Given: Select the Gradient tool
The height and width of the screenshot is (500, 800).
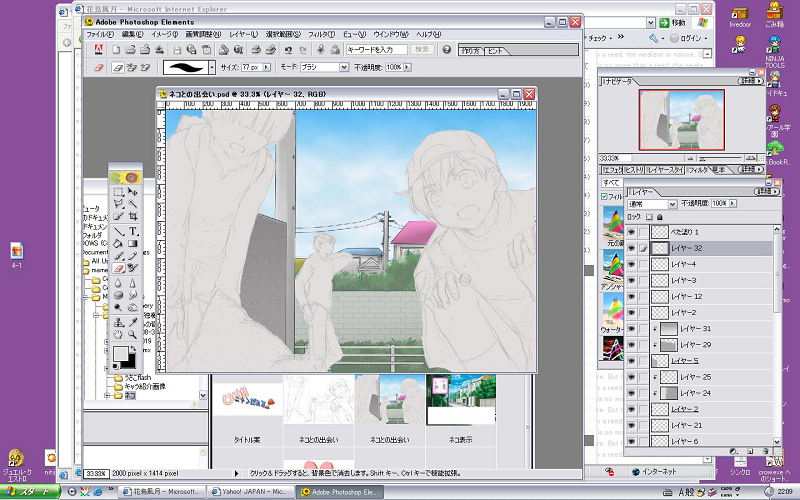Looking at the screenshot, I should pyautogui.click(x=132, y=244).
